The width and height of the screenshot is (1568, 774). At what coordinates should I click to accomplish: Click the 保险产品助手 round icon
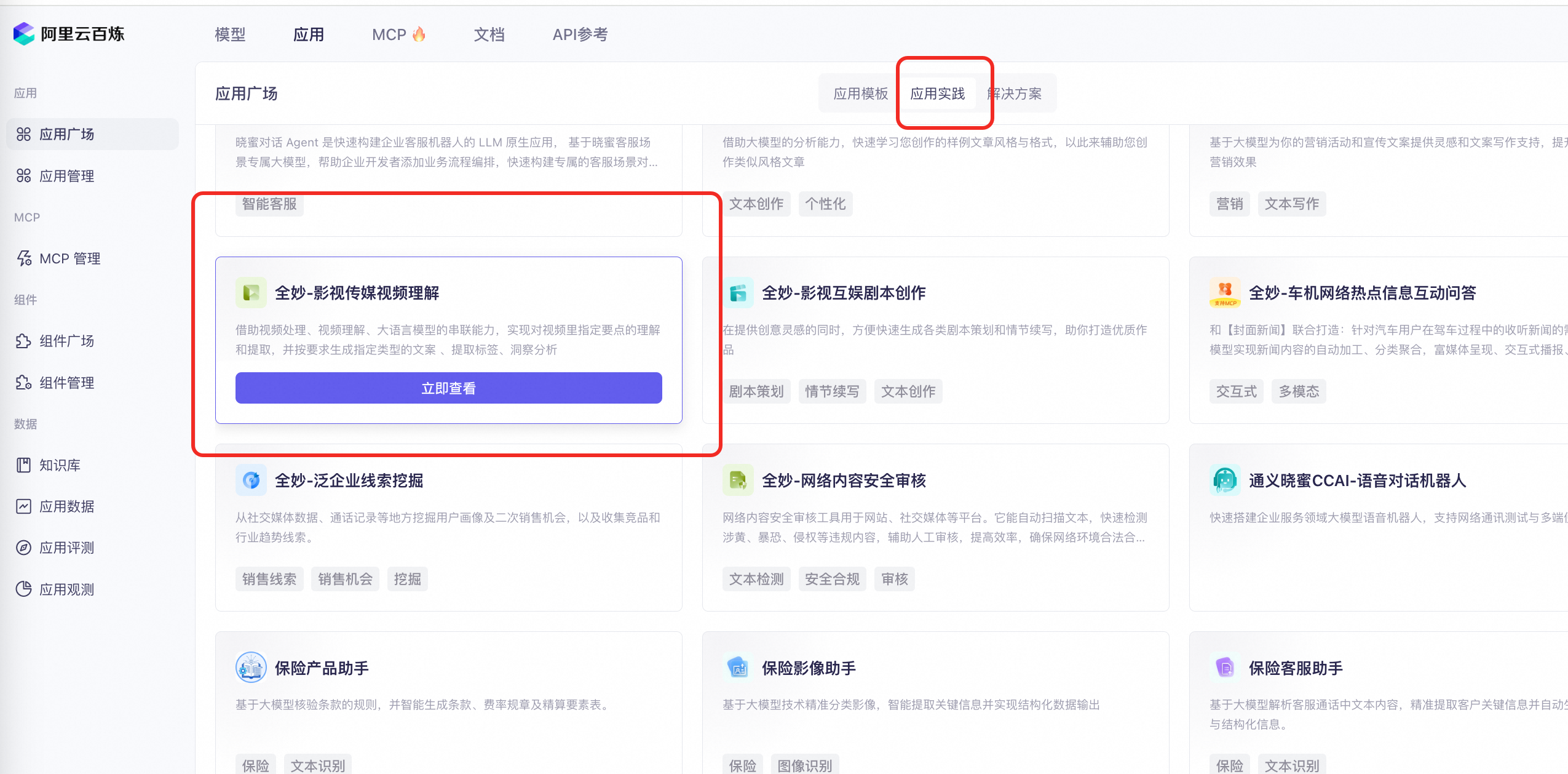click(251, 668)
